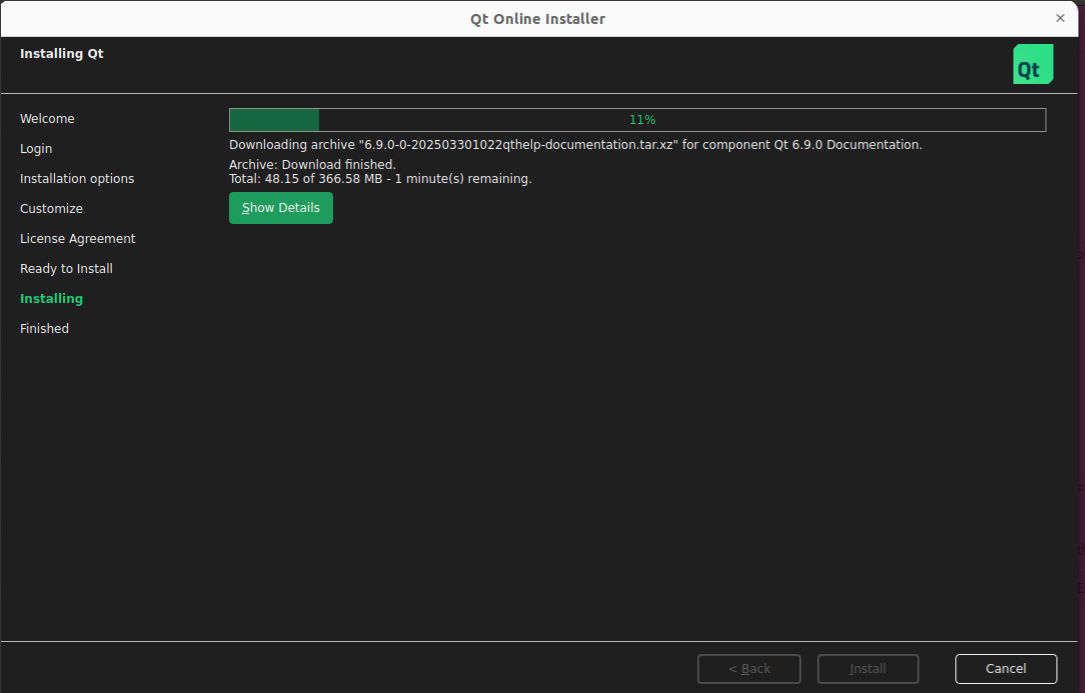Click the 'Installing Qt' page heading
Screen dimensions: 1085x693
(x=62, y=53)
